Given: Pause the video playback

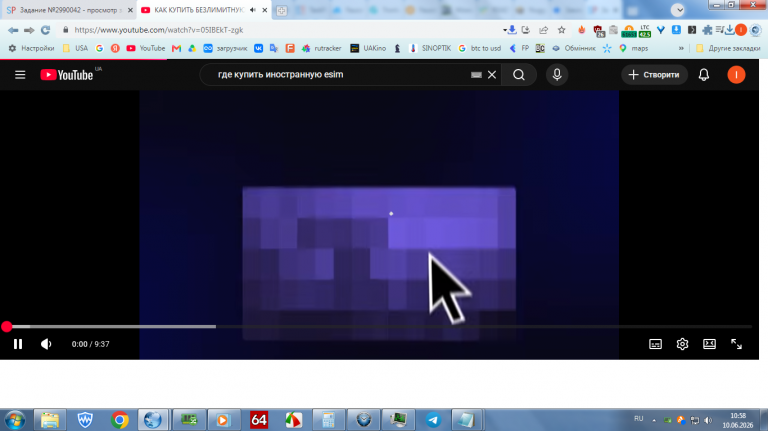Looking at the screenshot, I should pos(18,344).
